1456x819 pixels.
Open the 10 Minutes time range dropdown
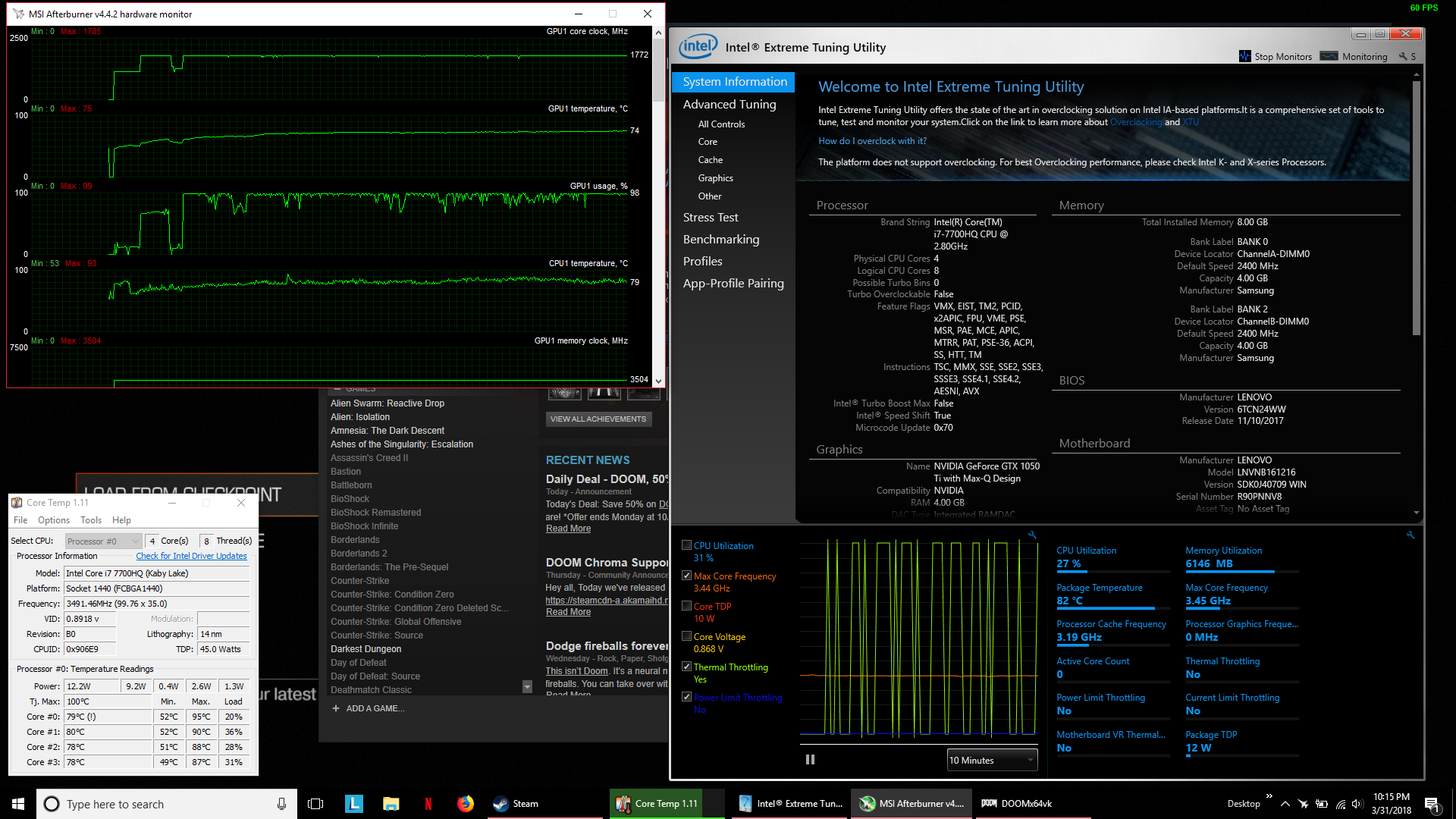(992, 760)
